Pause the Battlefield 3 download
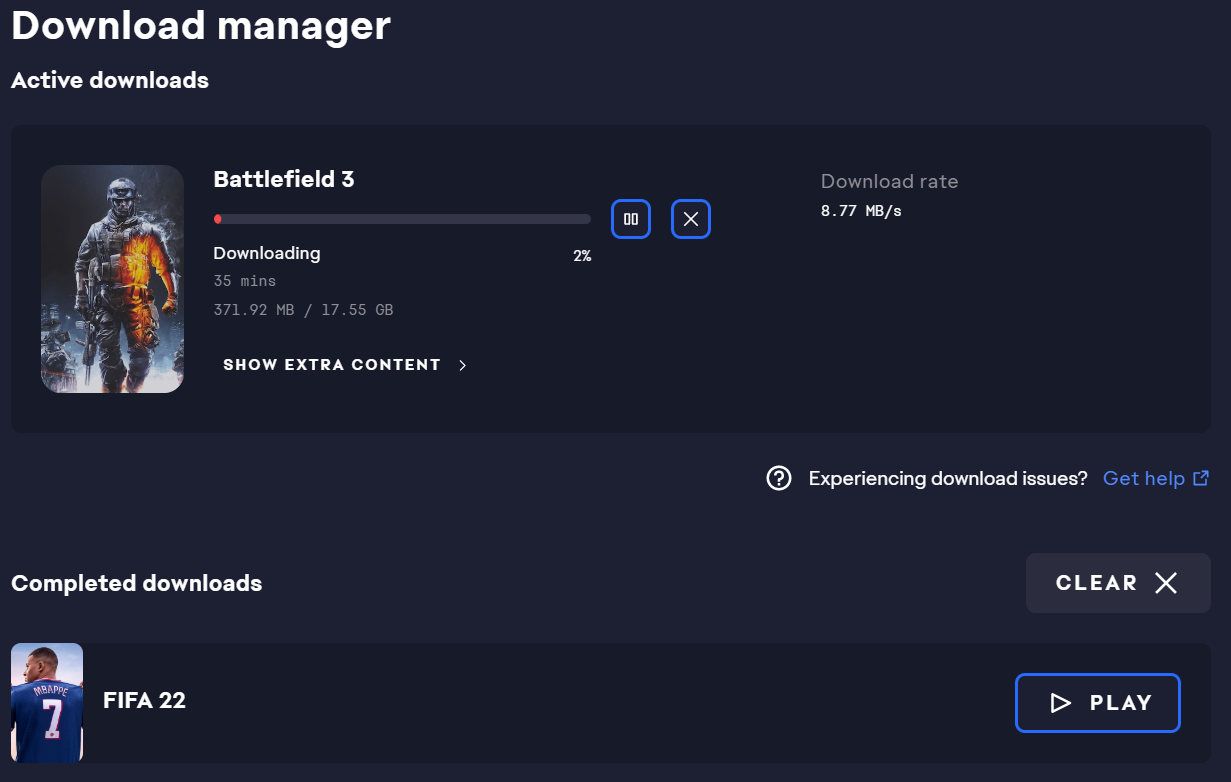The width and height of the screenshot is (1231, 782). [x=631, y=219]
